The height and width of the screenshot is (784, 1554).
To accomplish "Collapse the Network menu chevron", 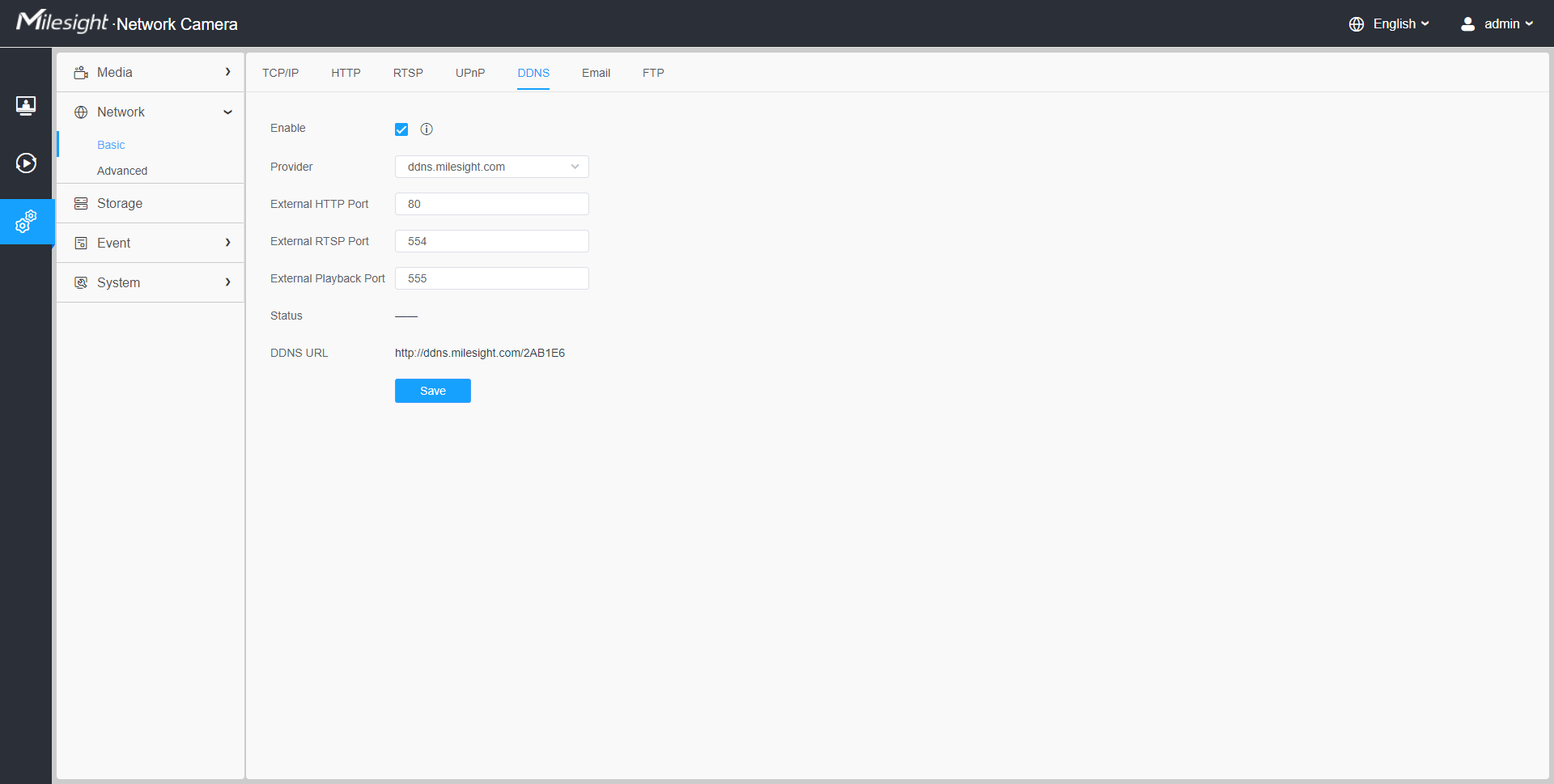I will [227, 112].
